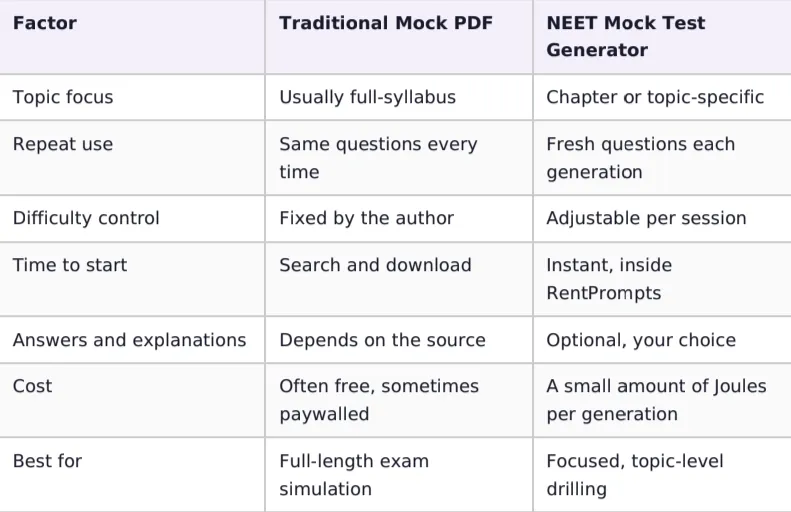791x512 pixels.
Task: Click the NEET Mock Test Generator header
Action: tap(626, 36)
